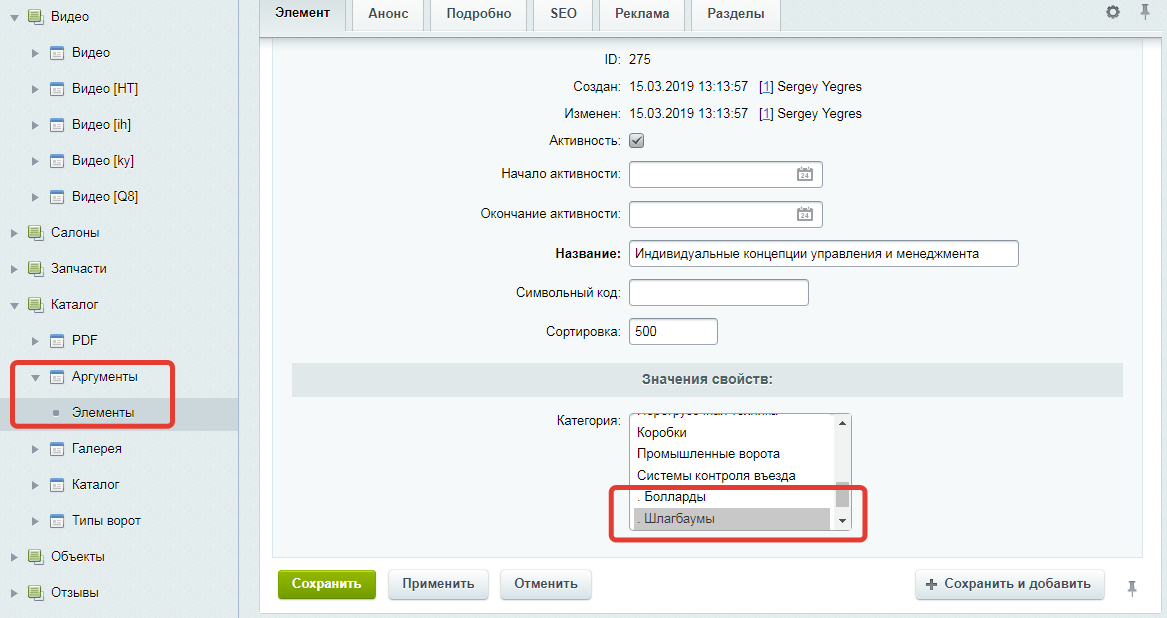Image resolution: width=1167 pixels, height=618 pixels.
Task: Click the pin icon in the bottom button bar
Action: (x=1132, y=588)
